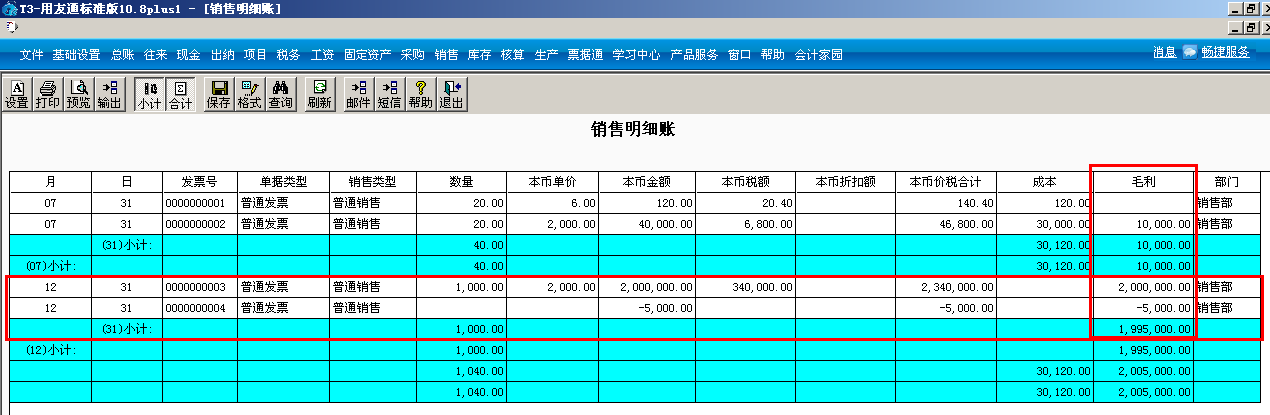Open the 往来 menu

tap(155, 55)
